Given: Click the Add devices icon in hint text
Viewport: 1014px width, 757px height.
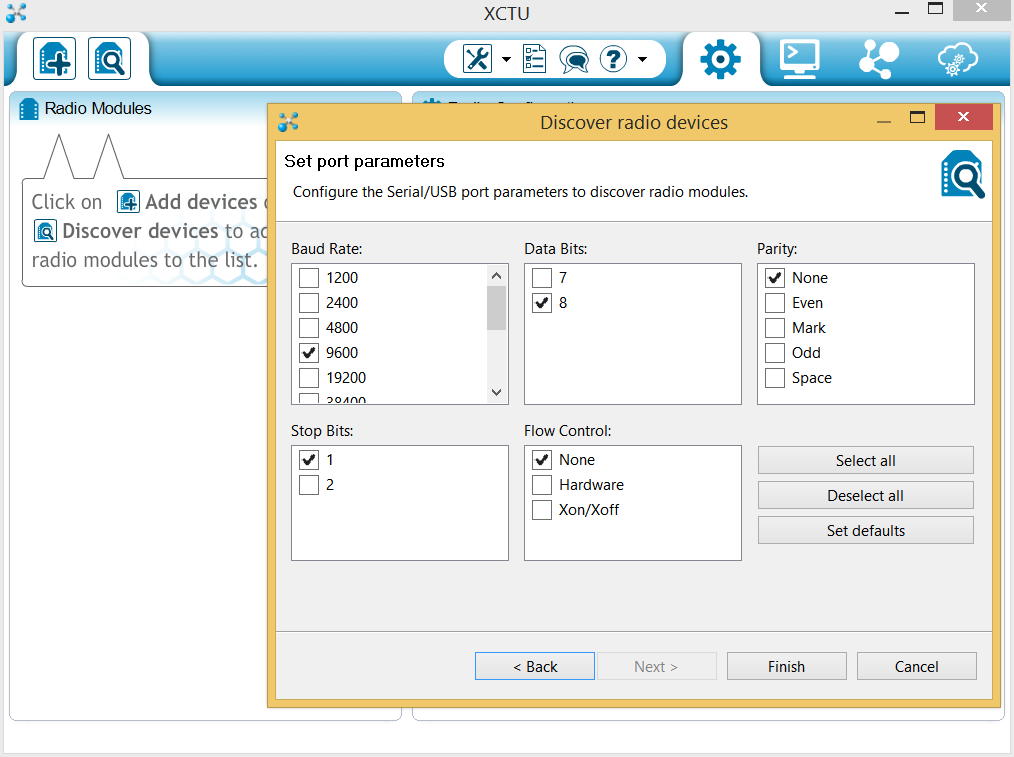Looking at the screenshot, I should (128, 202).
